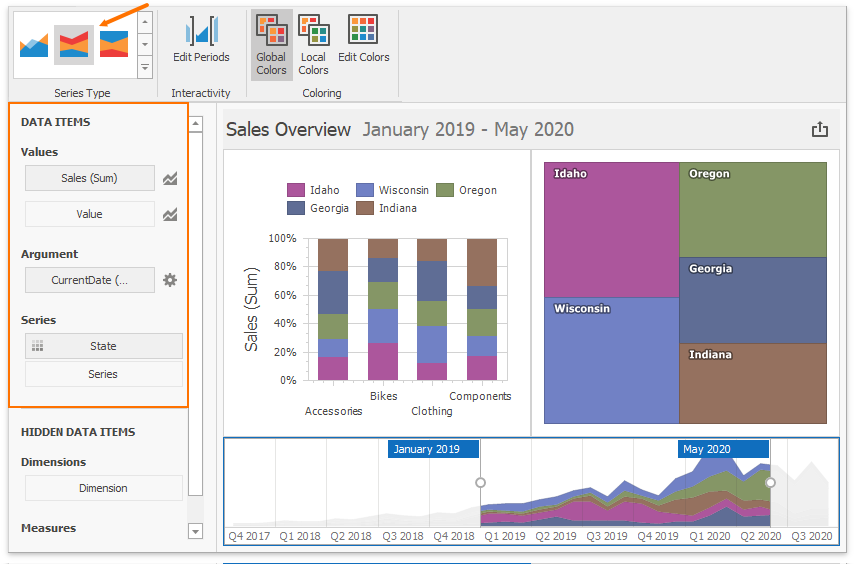This screenshot has height=564, width=854.
Task: Choose the full-stacked area series type
Action: pos(114,44)
